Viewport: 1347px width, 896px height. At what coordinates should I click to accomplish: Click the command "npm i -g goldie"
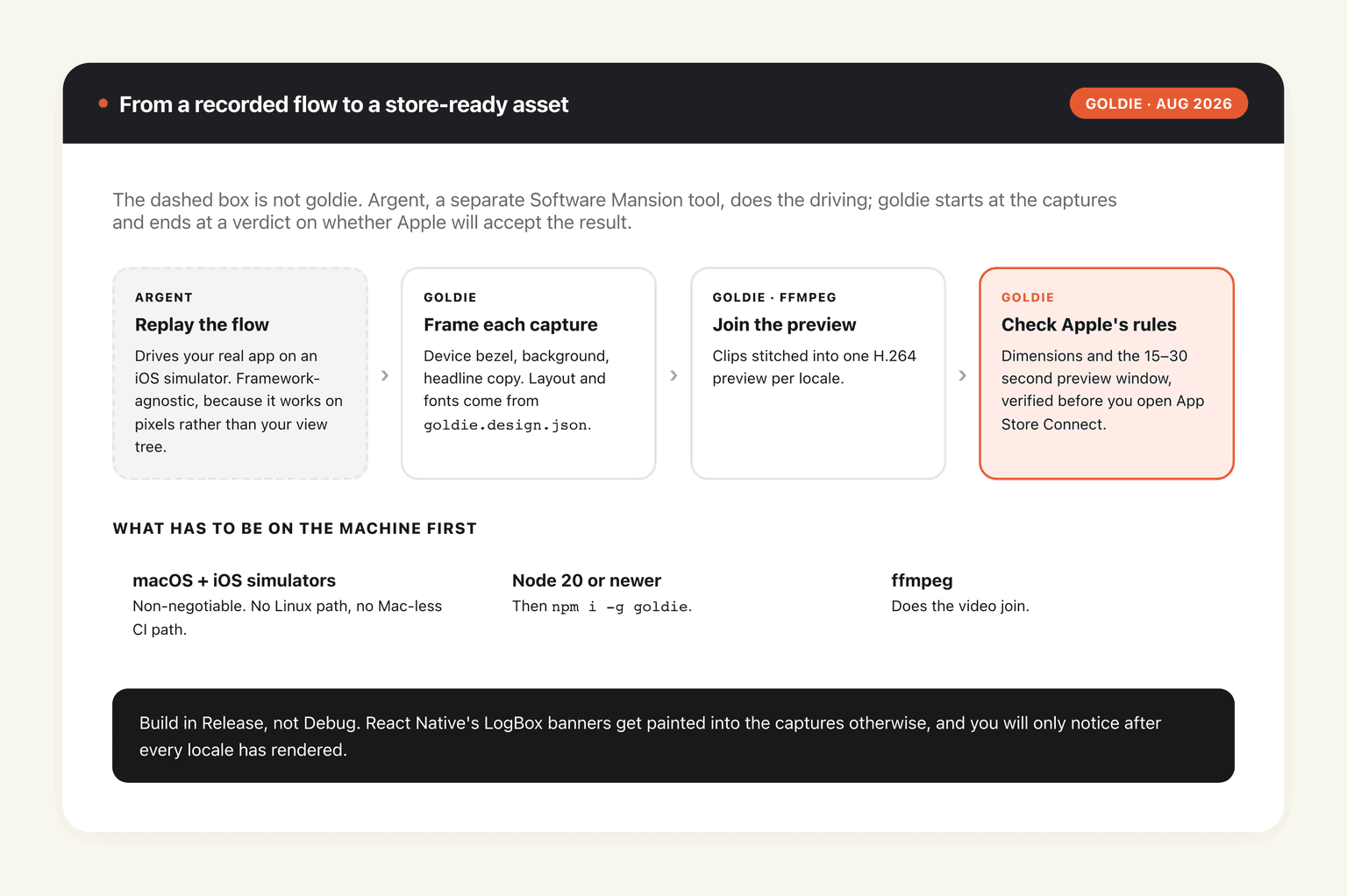click(620, 607)
